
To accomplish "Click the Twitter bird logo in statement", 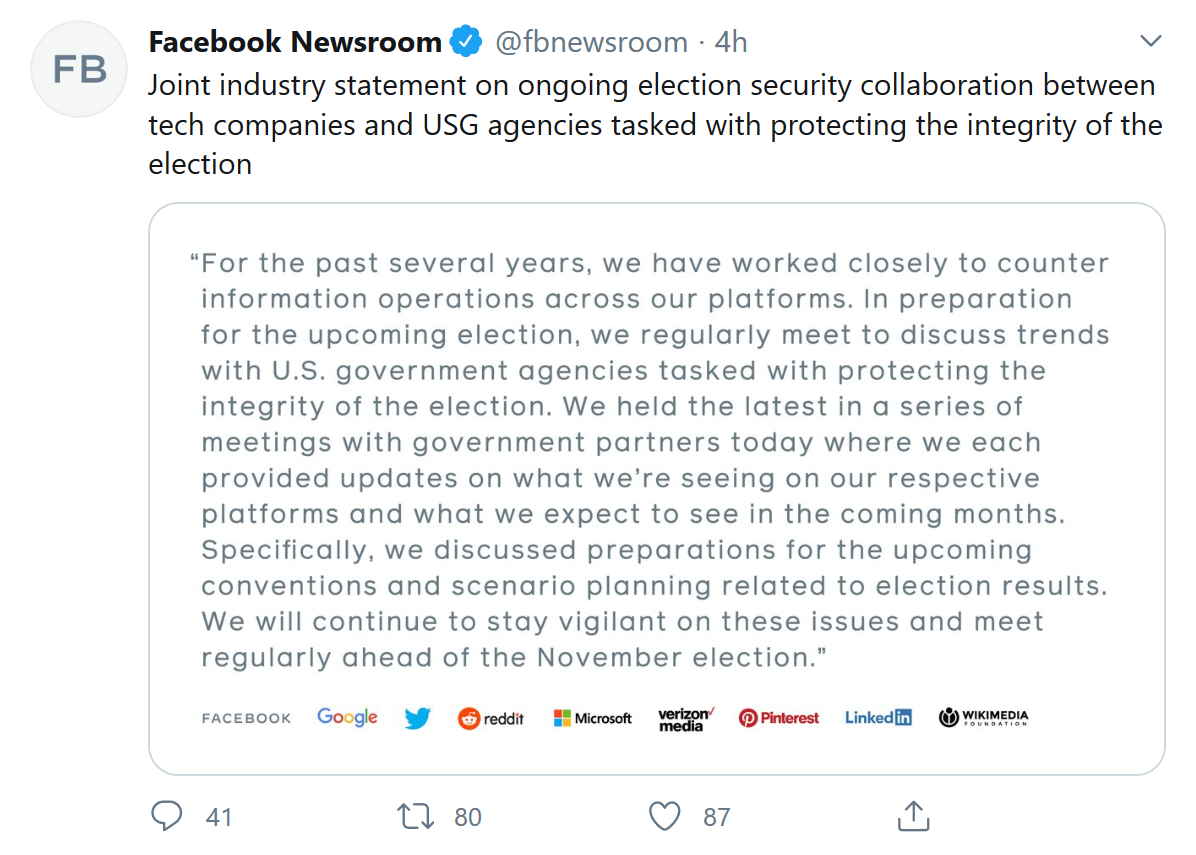I will point(418,718).
